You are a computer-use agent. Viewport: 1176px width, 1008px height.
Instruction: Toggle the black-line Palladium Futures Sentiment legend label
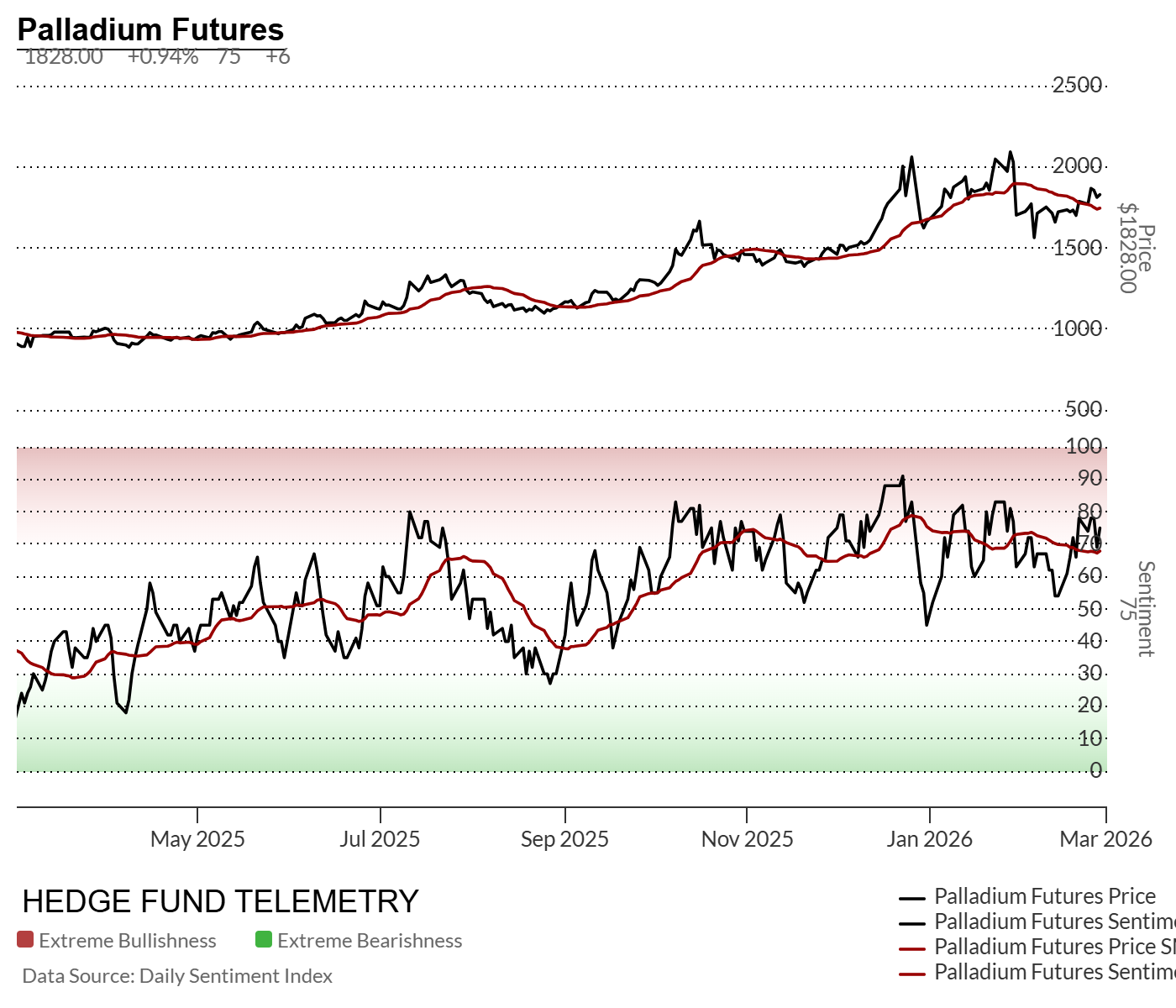(x=1054, y=921)
